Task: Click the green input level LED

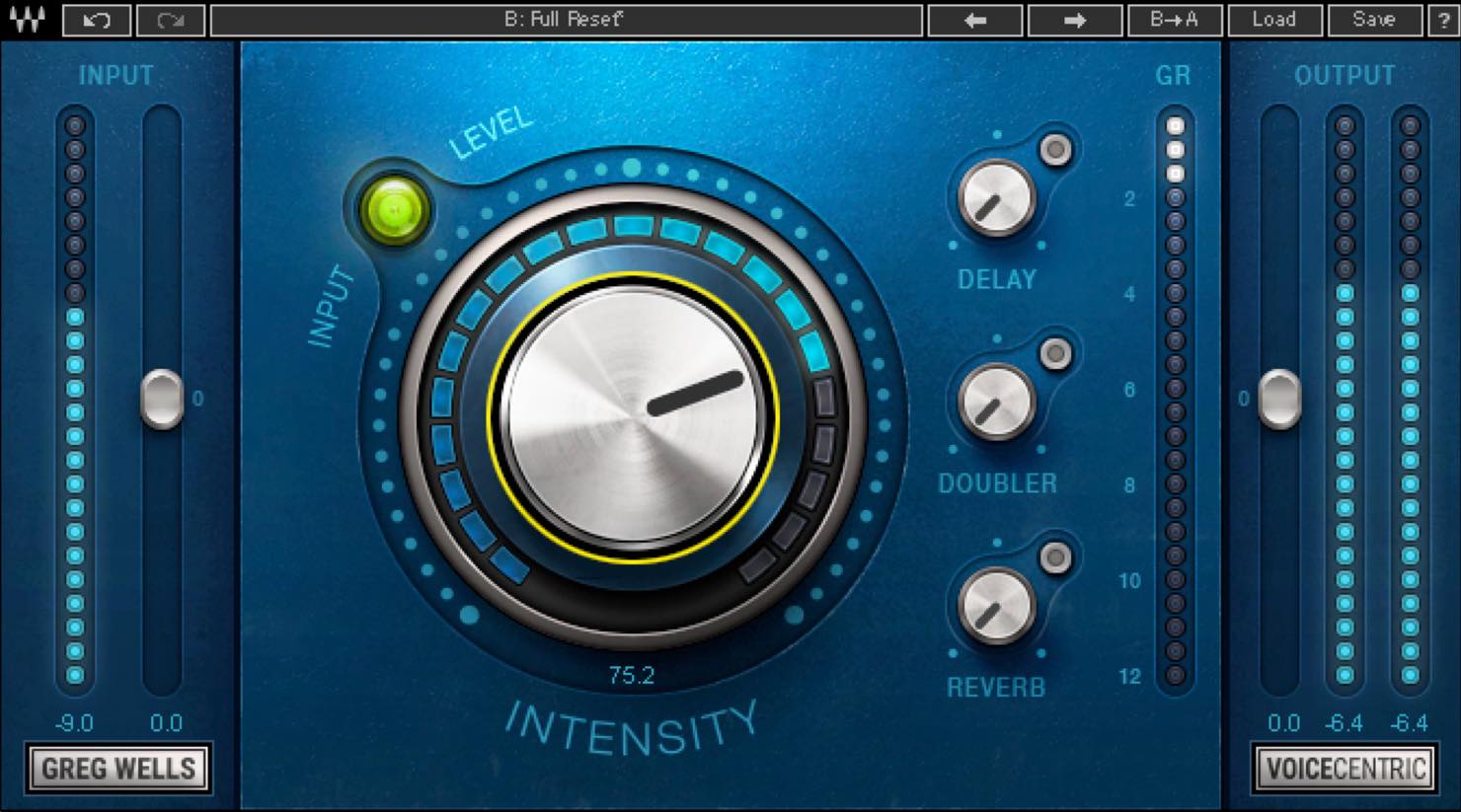Action: (394, 210)
